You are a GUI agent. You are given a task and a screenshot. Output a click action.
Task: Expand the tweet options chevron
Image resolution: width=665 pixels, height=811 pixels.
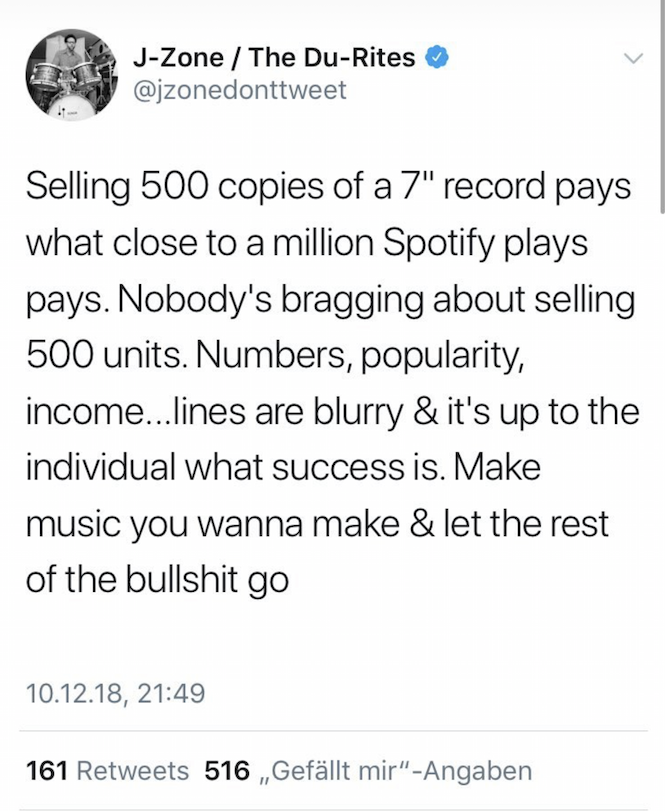click(x=631, y=60)
